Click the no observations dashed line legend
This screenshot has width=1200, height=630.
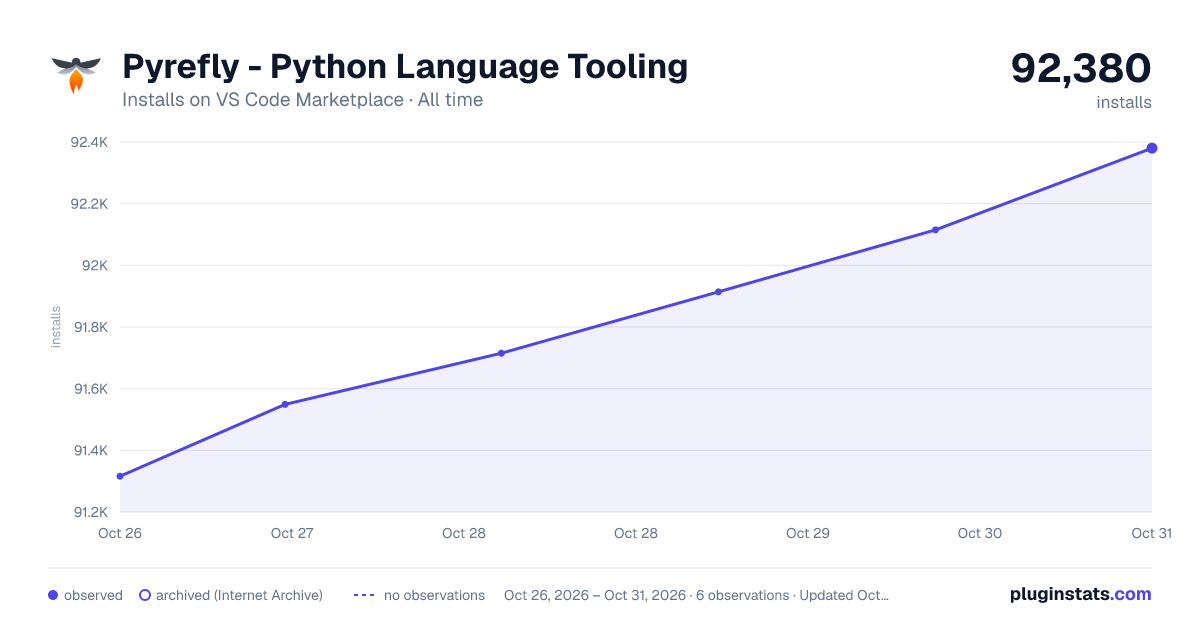click(364, 595)
